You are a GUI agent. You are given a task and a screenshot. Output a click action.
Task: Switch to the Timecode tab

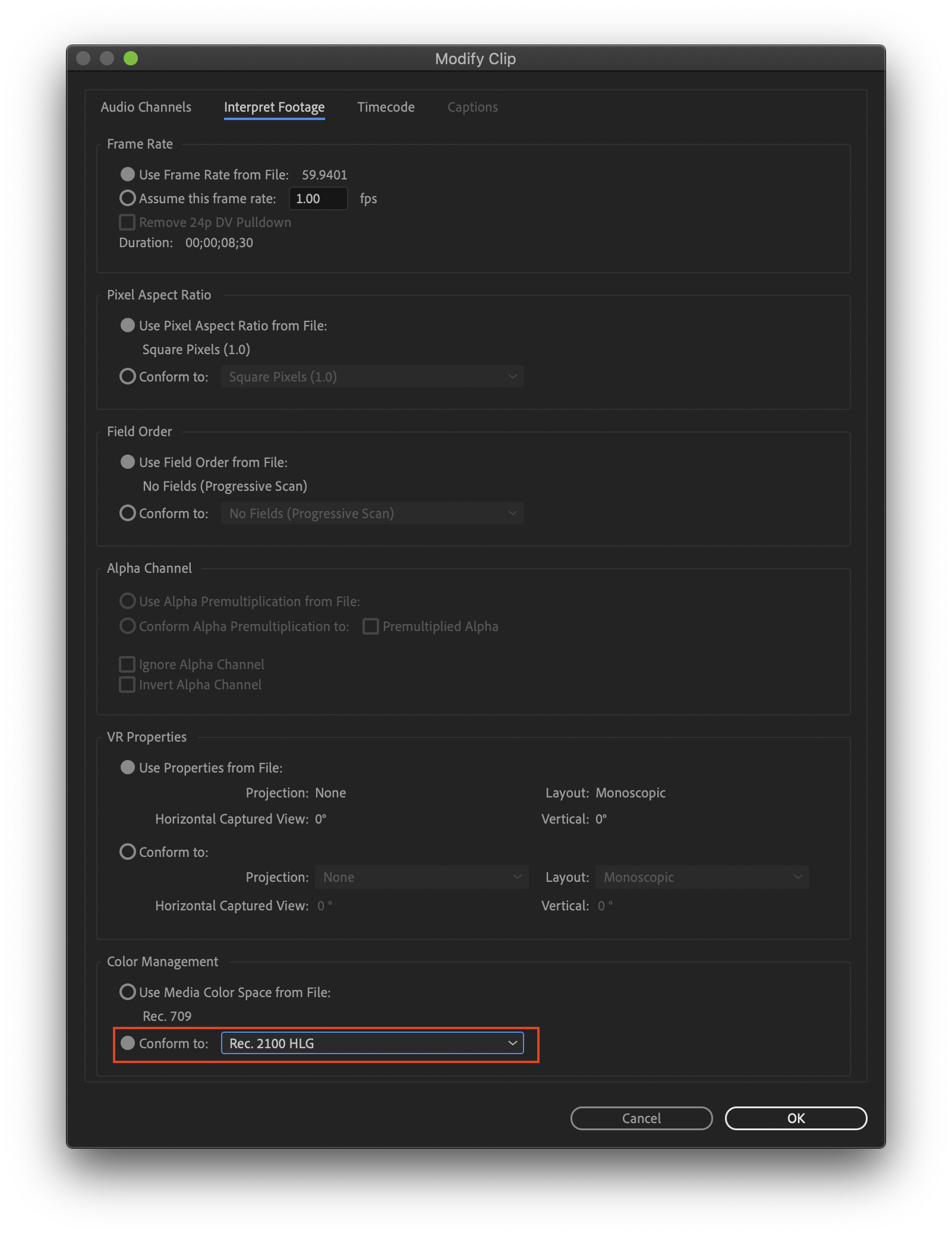point(386,107)
